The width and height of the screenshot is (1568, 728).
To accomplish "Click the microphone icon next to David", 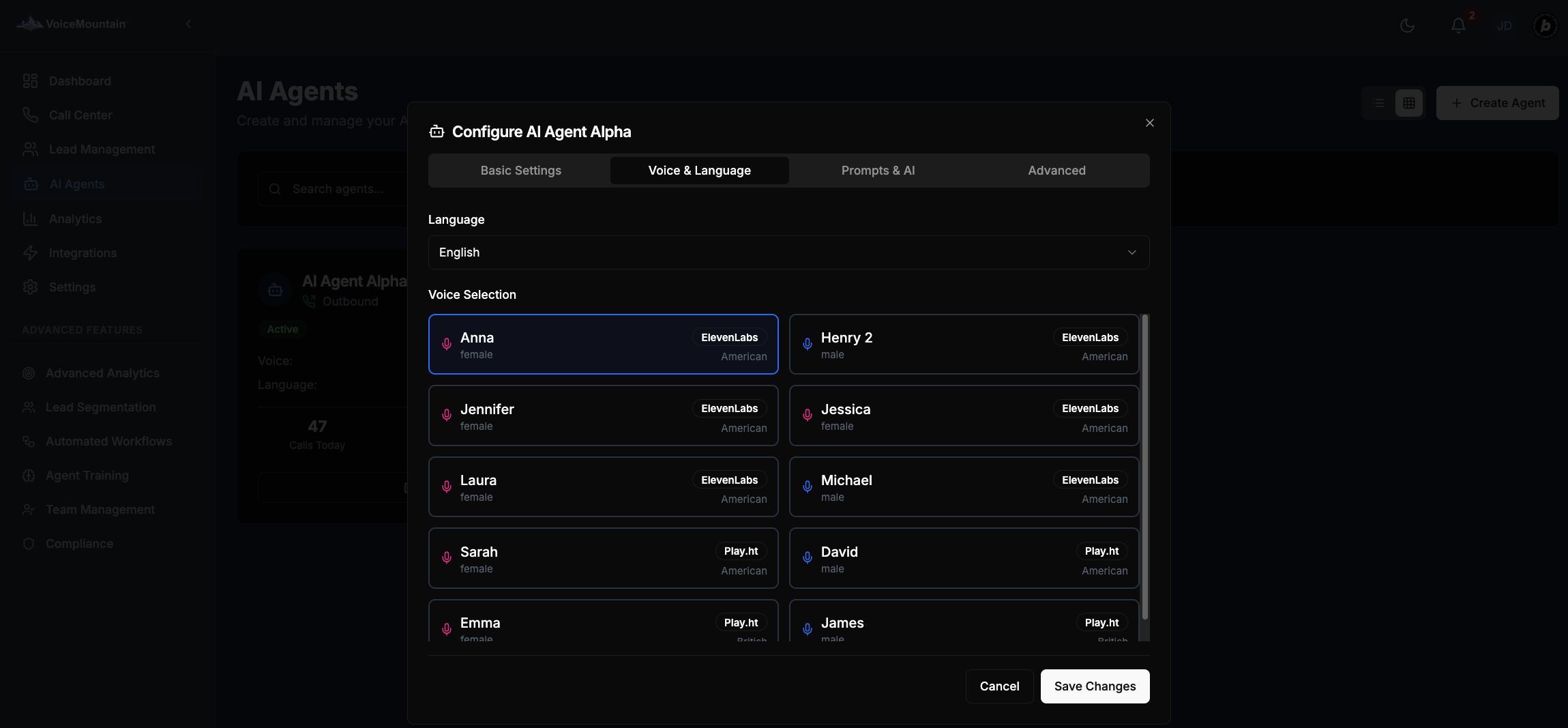I will (808, 558).
